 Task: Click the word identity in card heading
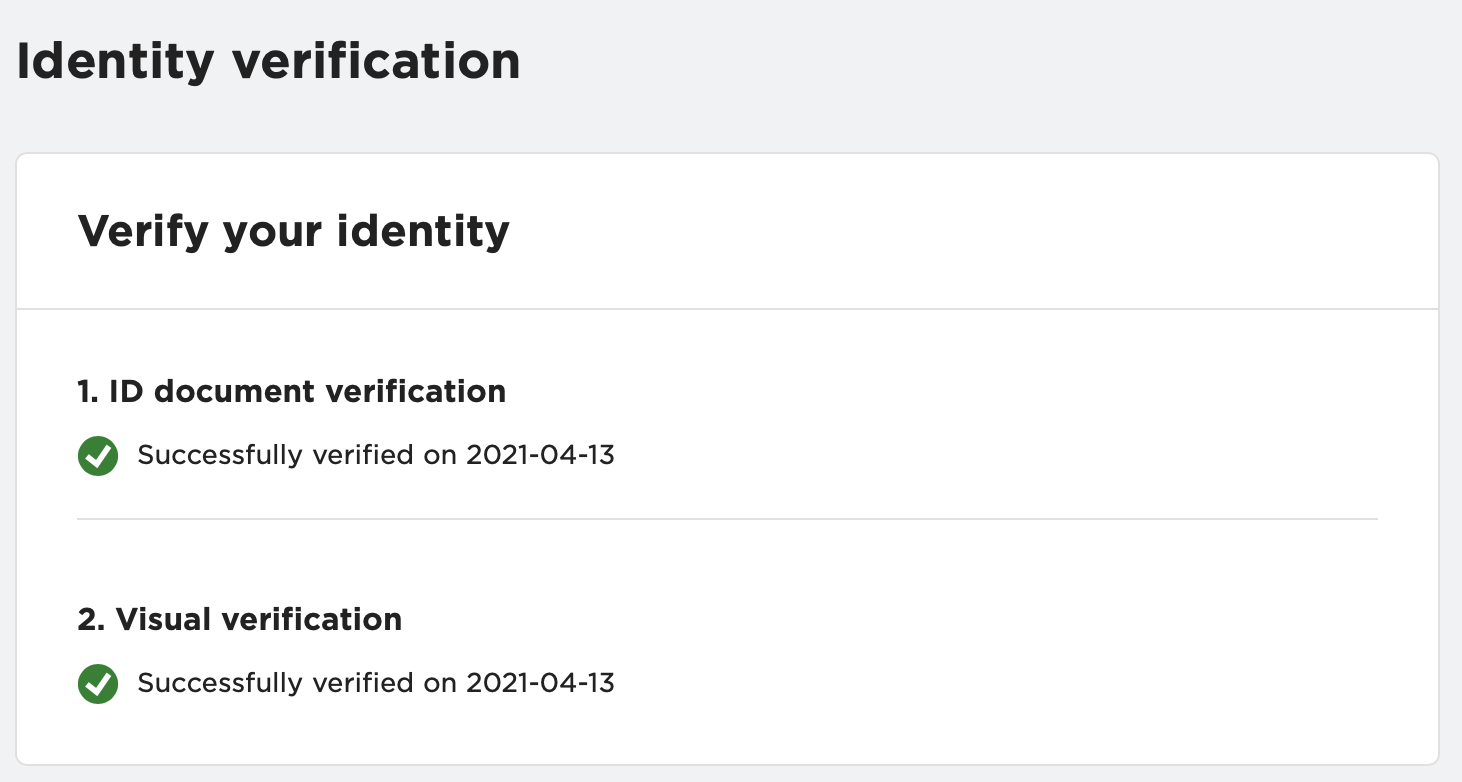pyautogui.click(x=423, y=232)
